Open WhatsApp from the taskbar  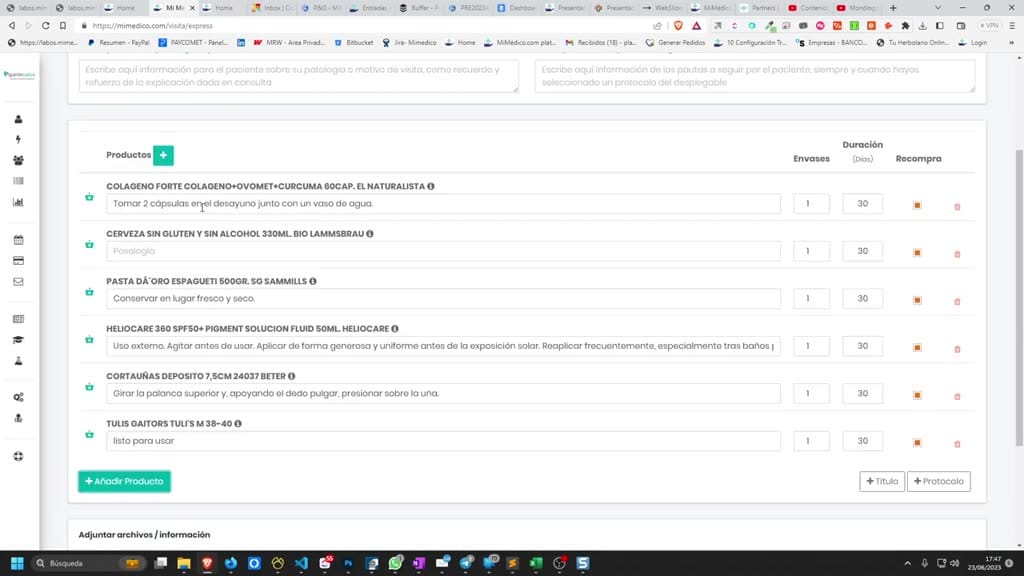395,563
